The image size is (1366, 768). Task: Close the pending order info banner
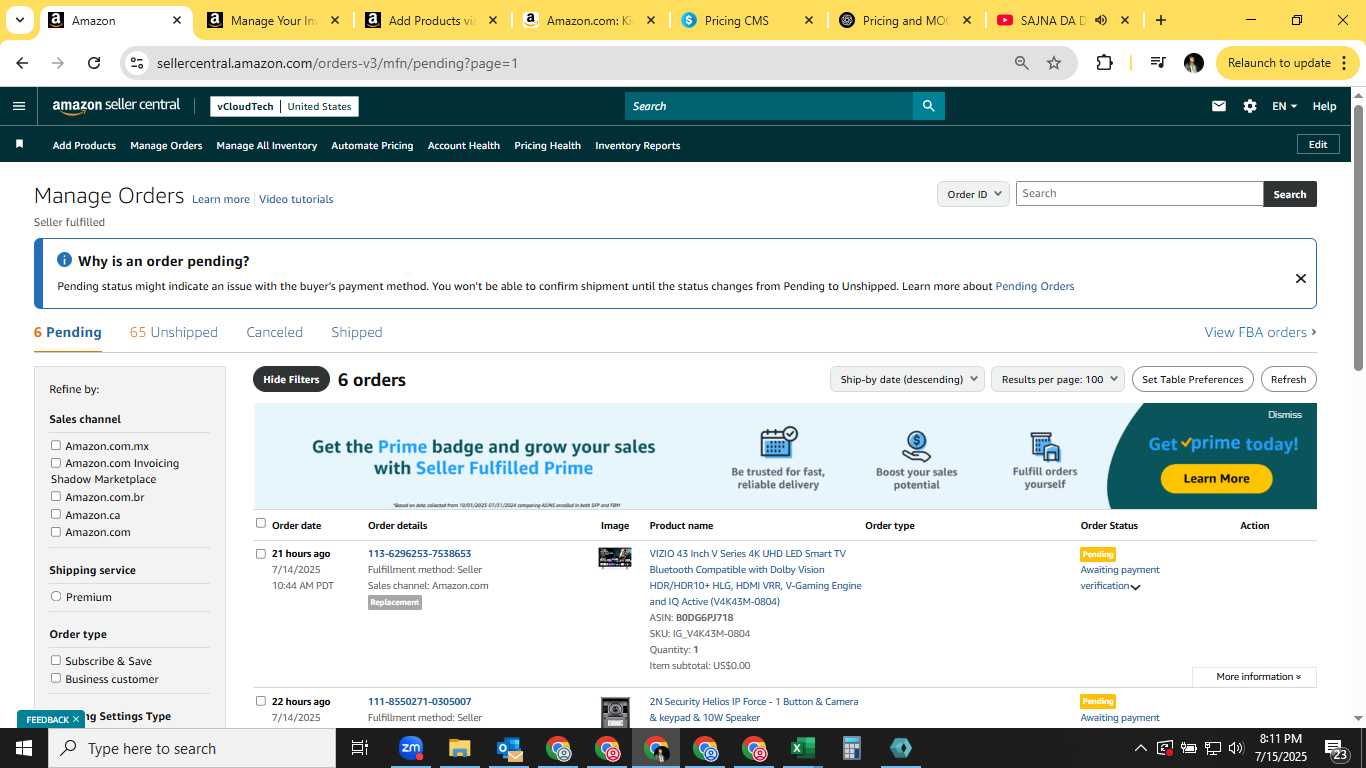tap(1300, 279)
